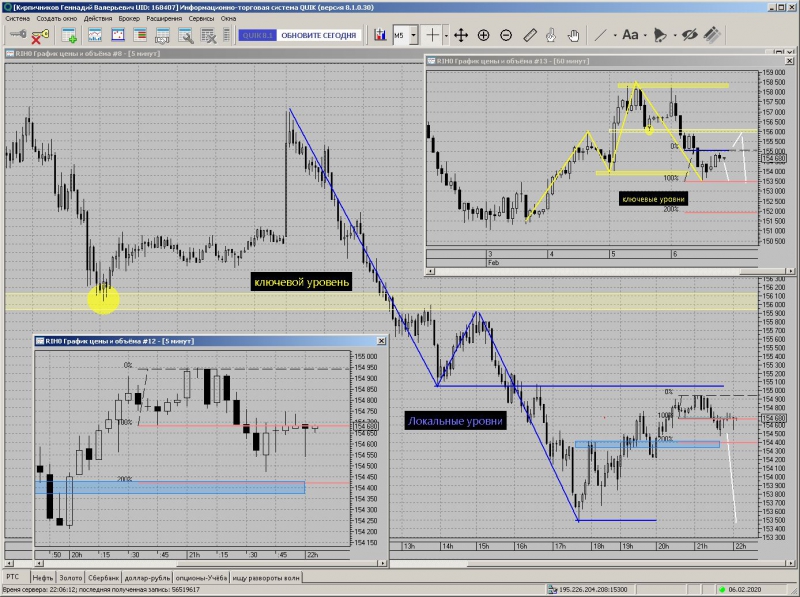
Task: Select the ruler measure tool
Action: pyautogui.click(x=530, y=35)
